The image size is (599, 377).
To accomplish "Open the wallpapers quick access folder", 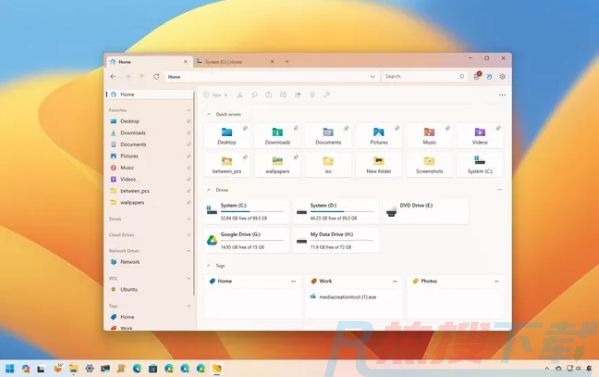I will tap(277, 165).
